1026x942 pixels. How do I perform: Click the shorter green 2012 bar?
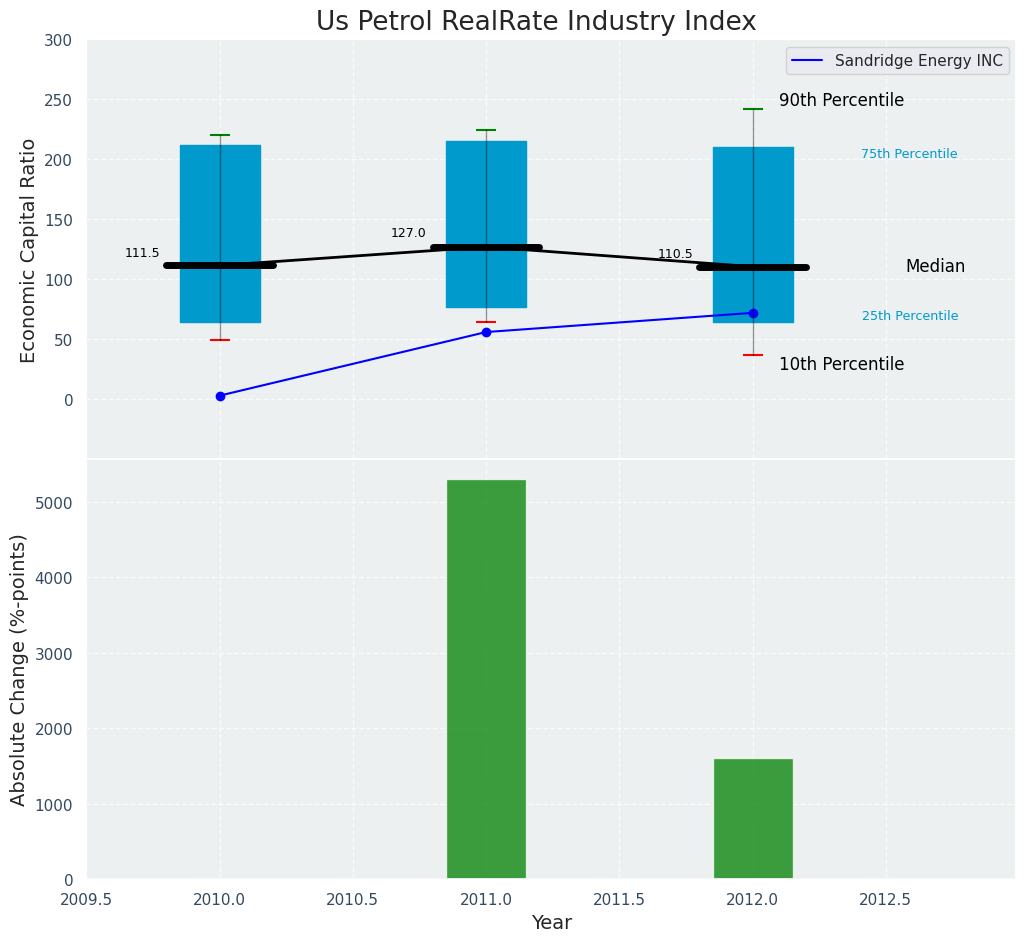753,819
